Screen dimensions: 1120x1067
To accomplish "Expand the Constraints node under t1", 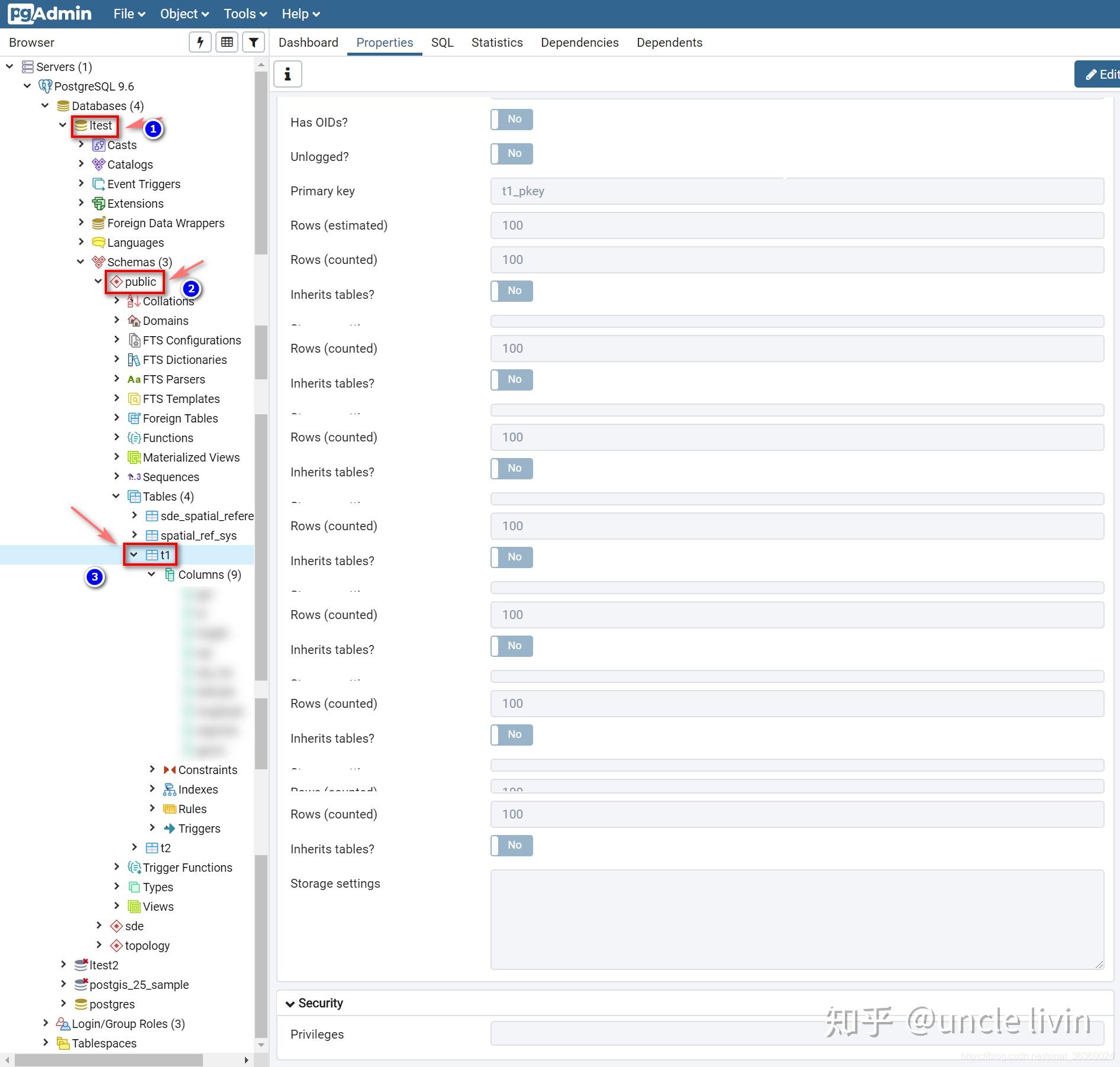I will point(152,769).
